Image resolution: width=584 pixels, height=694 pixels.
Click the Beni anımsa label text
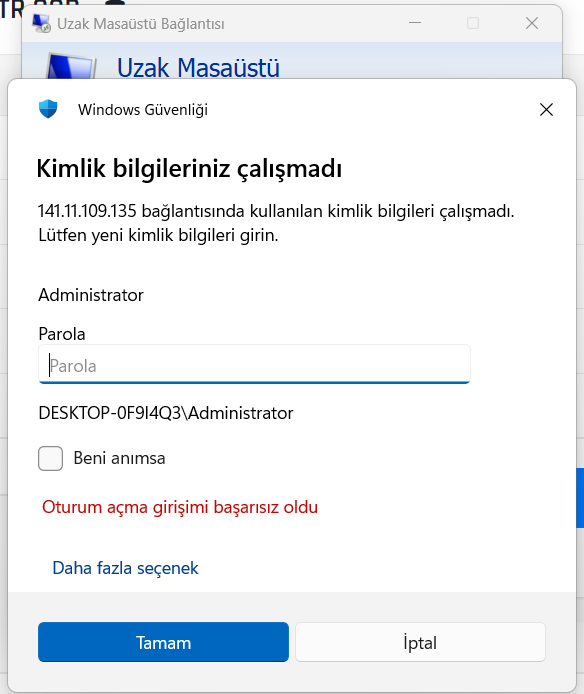coord(120,458)
